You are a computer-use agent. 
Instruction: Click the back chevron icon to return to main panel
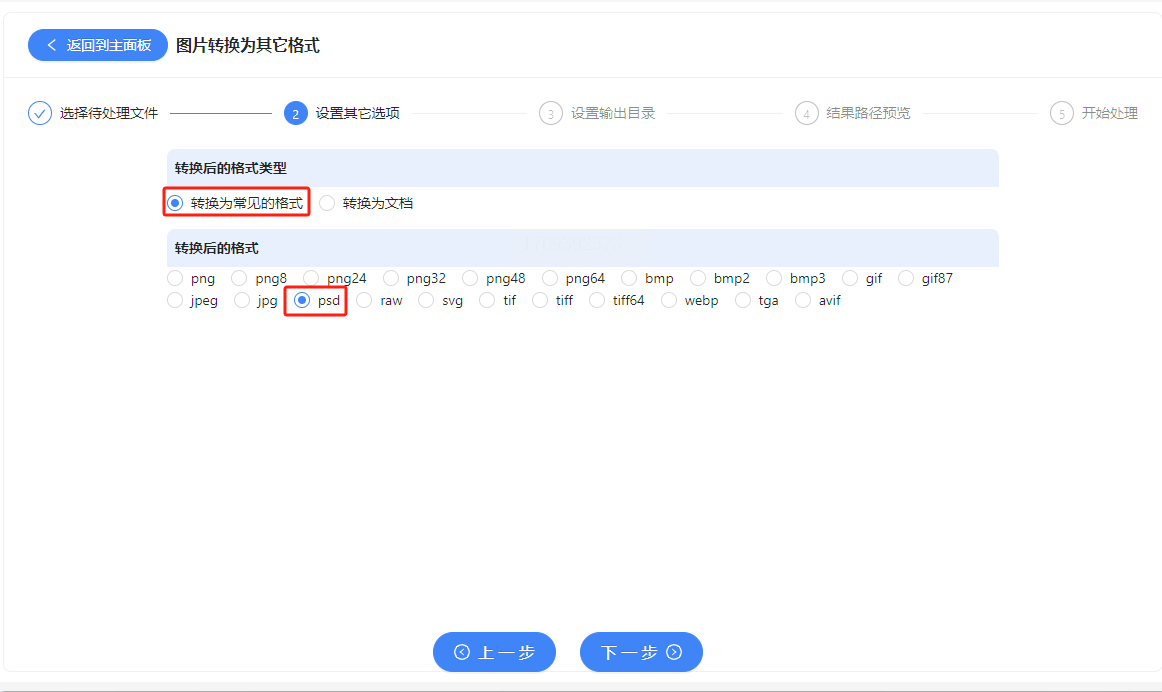(52, 45)
